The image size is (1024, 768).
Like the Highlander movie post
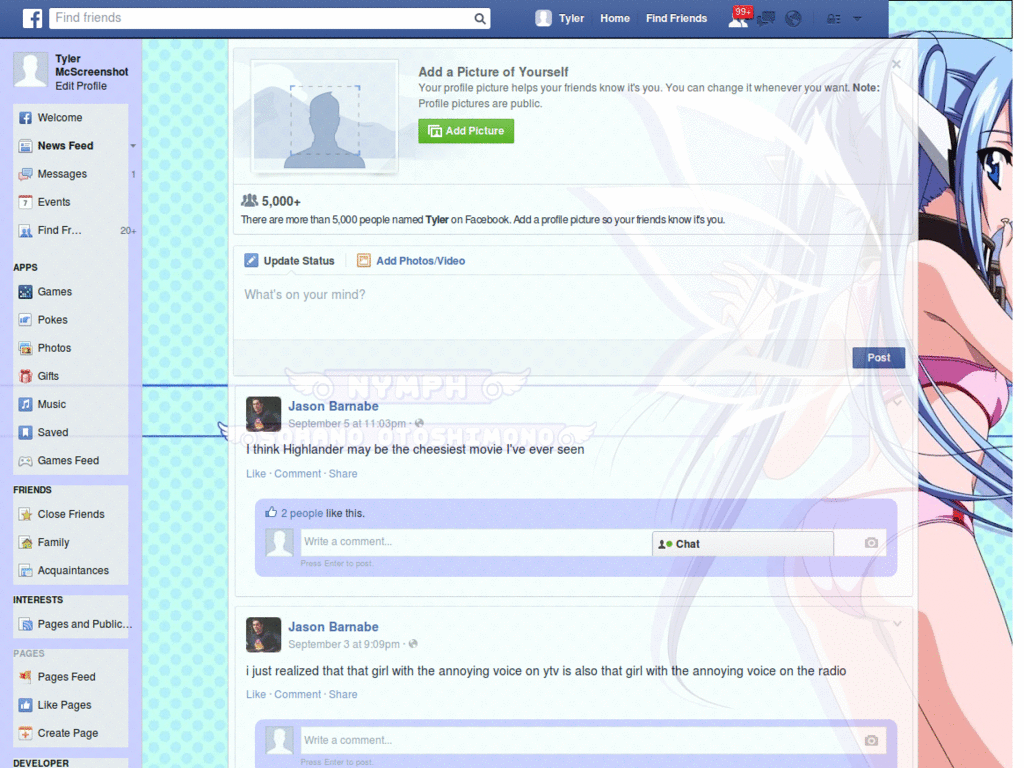coord(256,474)
